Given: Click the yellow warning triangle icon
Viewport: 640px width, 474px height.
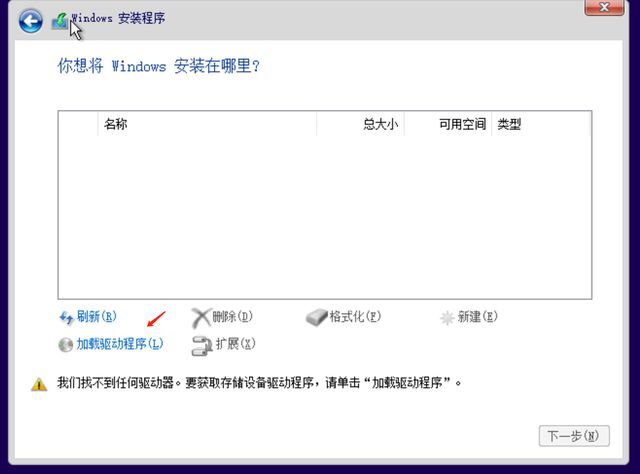Looking at the screenshot, I should click(38, 383).
